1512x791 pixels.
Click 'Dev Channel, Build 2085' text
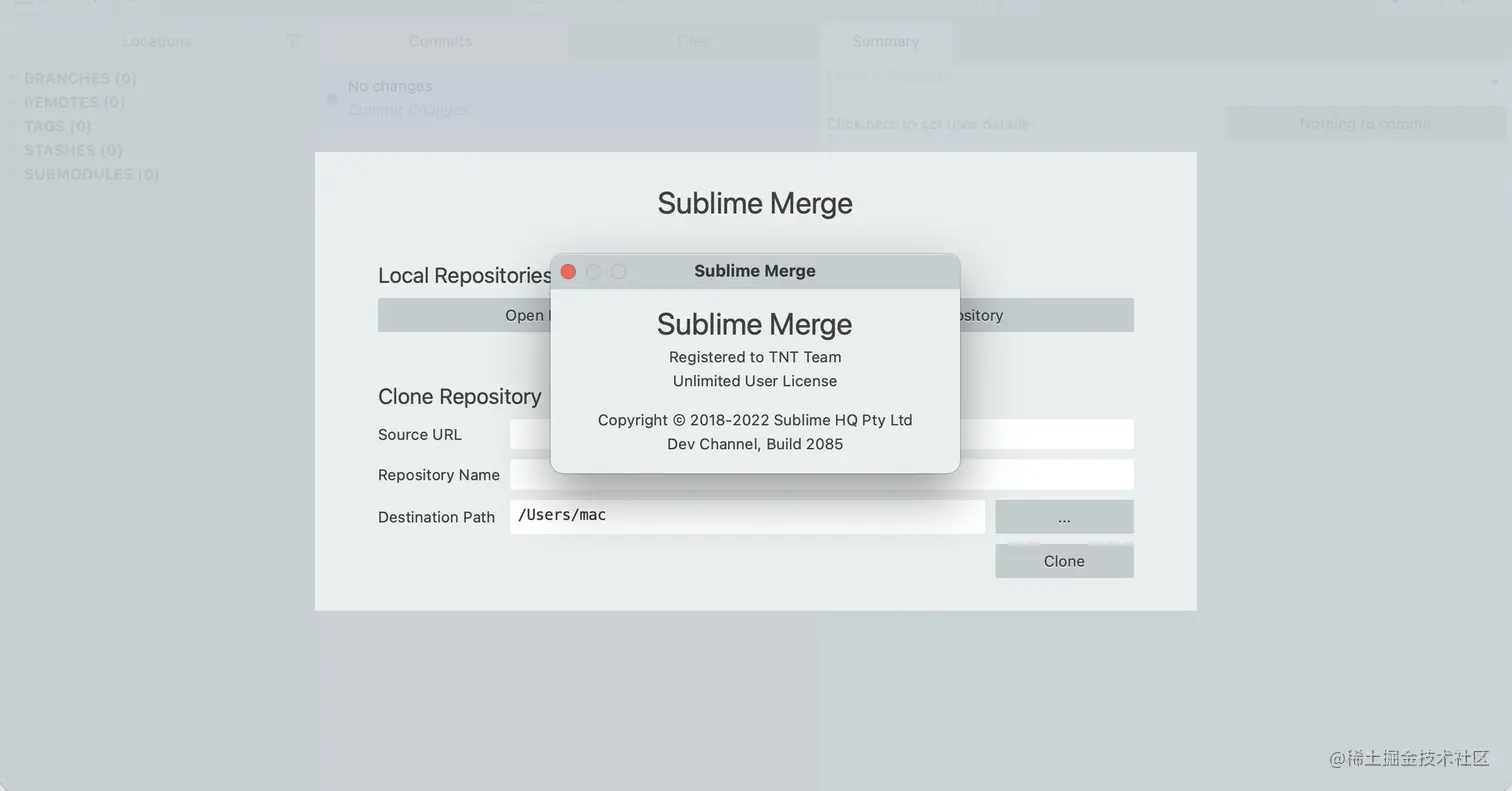tap(755, 444)
